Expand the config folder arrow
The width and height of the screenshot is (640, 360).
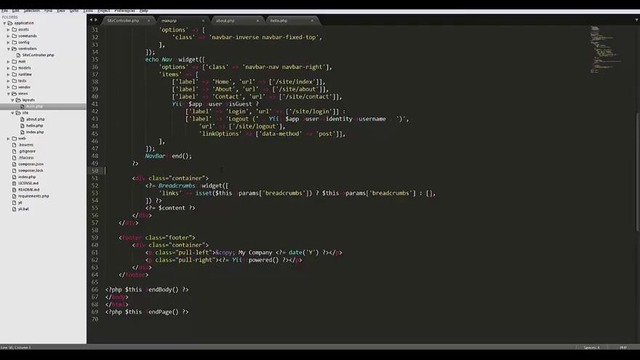tap(8, 42)
